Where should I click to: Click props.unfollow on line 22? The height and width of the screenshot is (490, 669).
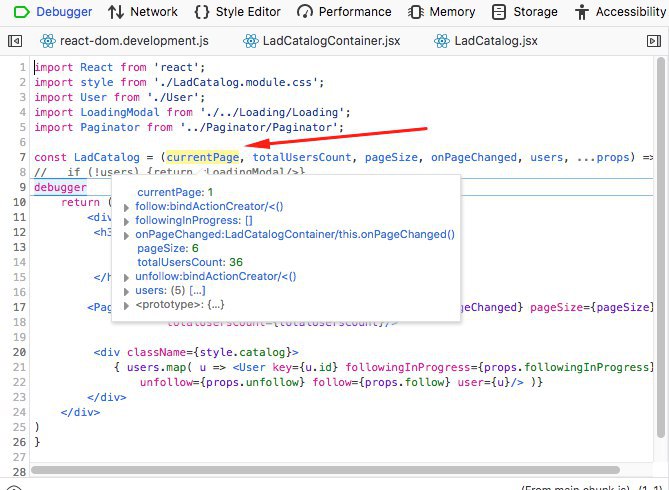click(x=252, y=382)
